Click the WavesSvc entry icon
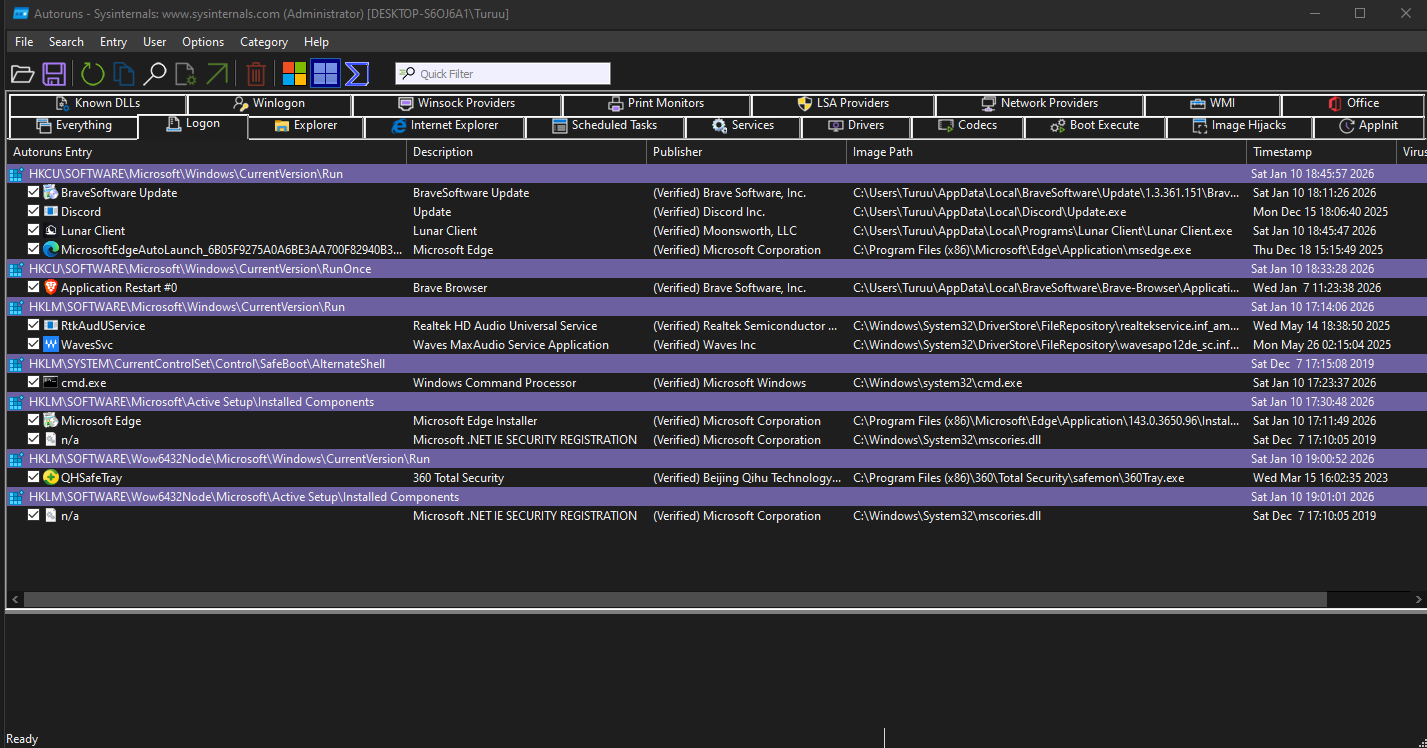Screen dimensions: 1427x748 (51, 345)
